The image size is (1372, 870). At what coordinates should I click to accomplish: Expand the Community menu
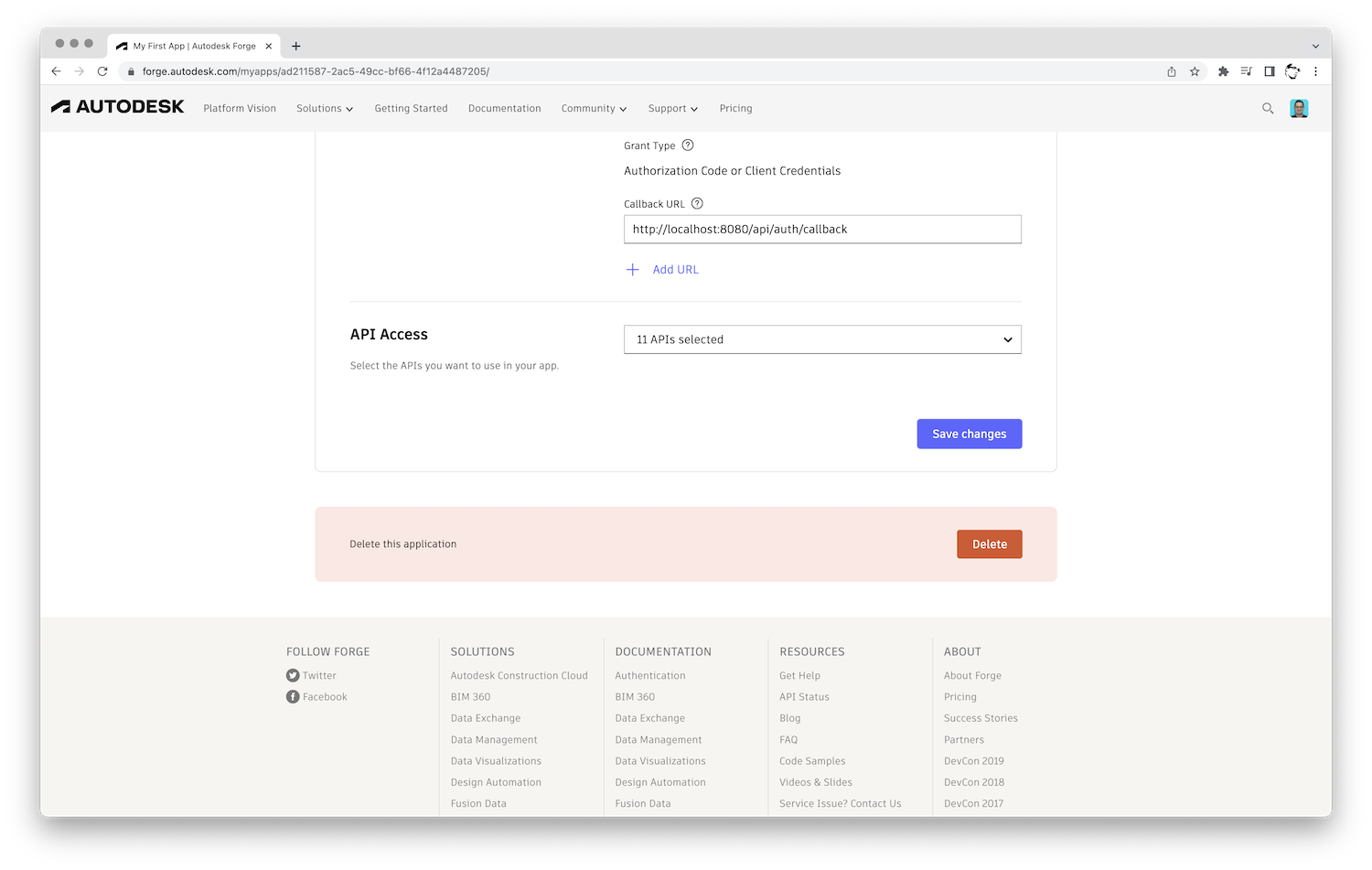(594, 108)
